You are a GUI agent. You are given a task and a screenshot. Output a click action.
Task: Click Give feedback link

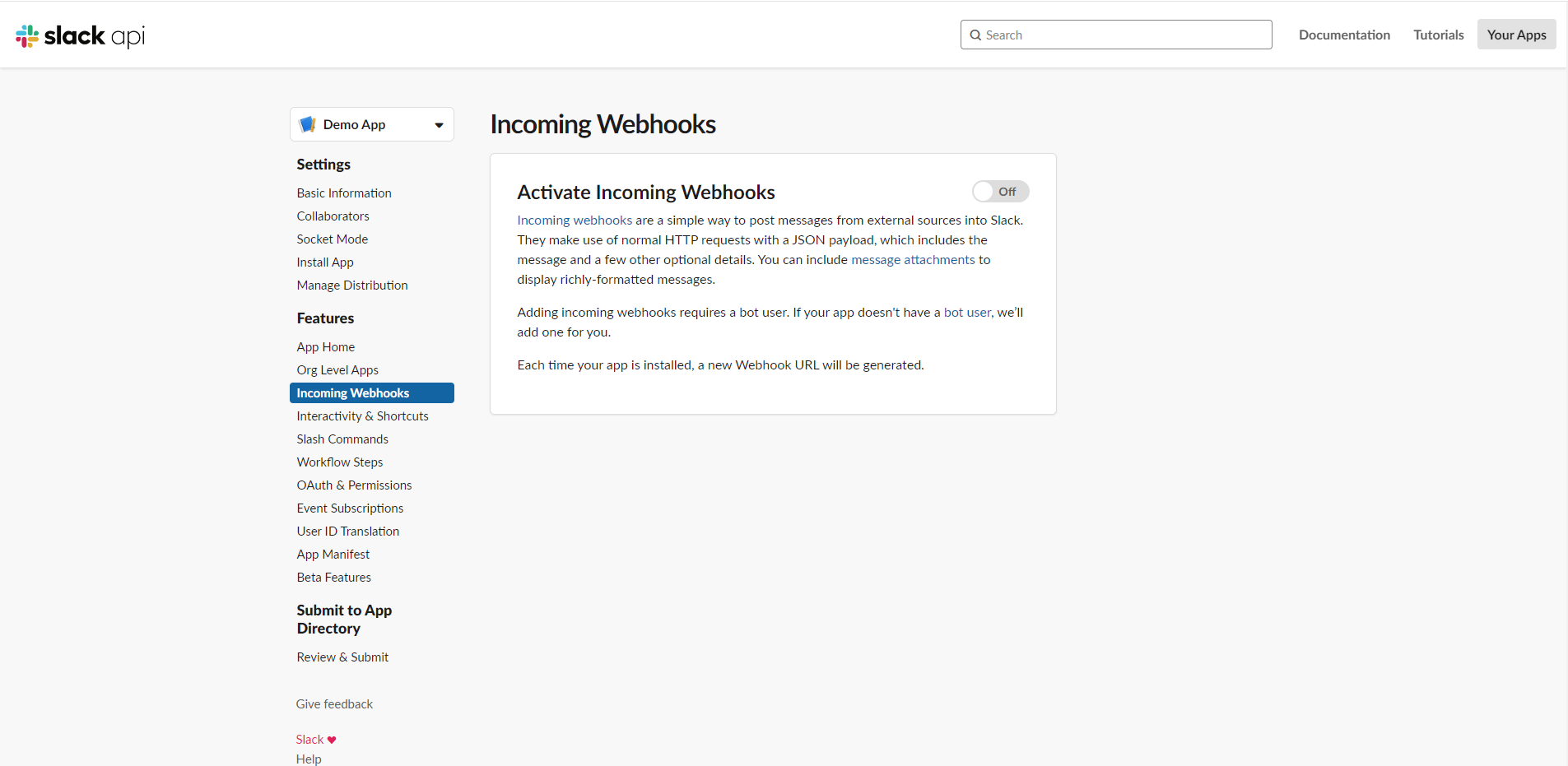point(334,703)
